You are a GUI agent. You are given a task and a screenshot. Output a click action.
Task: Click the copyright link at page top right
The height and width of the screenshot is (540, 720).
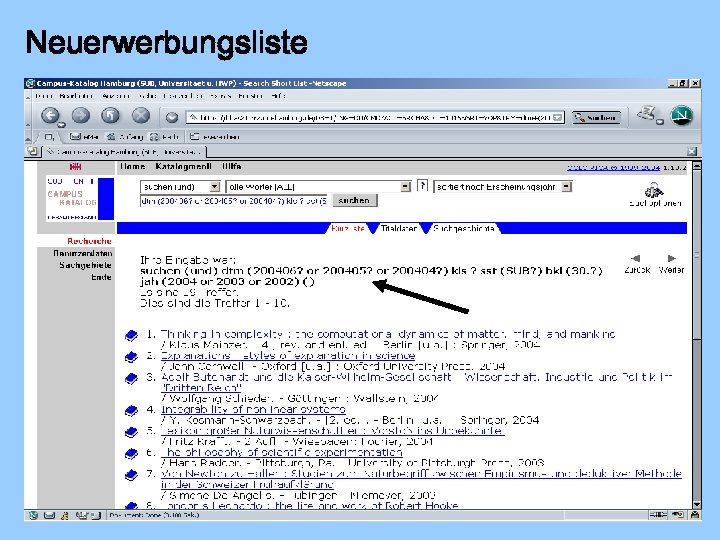[x=613, y=168]
